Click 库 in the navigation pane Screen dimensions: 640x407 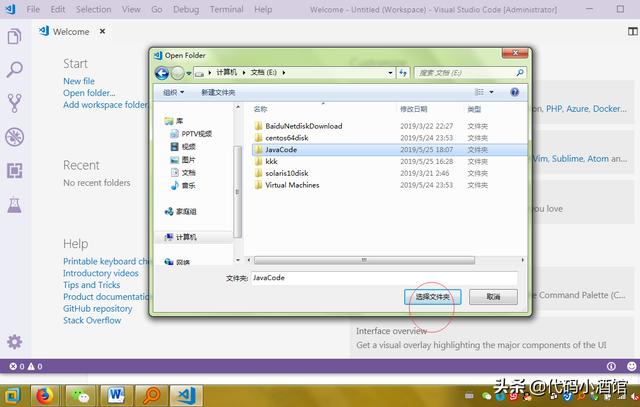point(174,121)
